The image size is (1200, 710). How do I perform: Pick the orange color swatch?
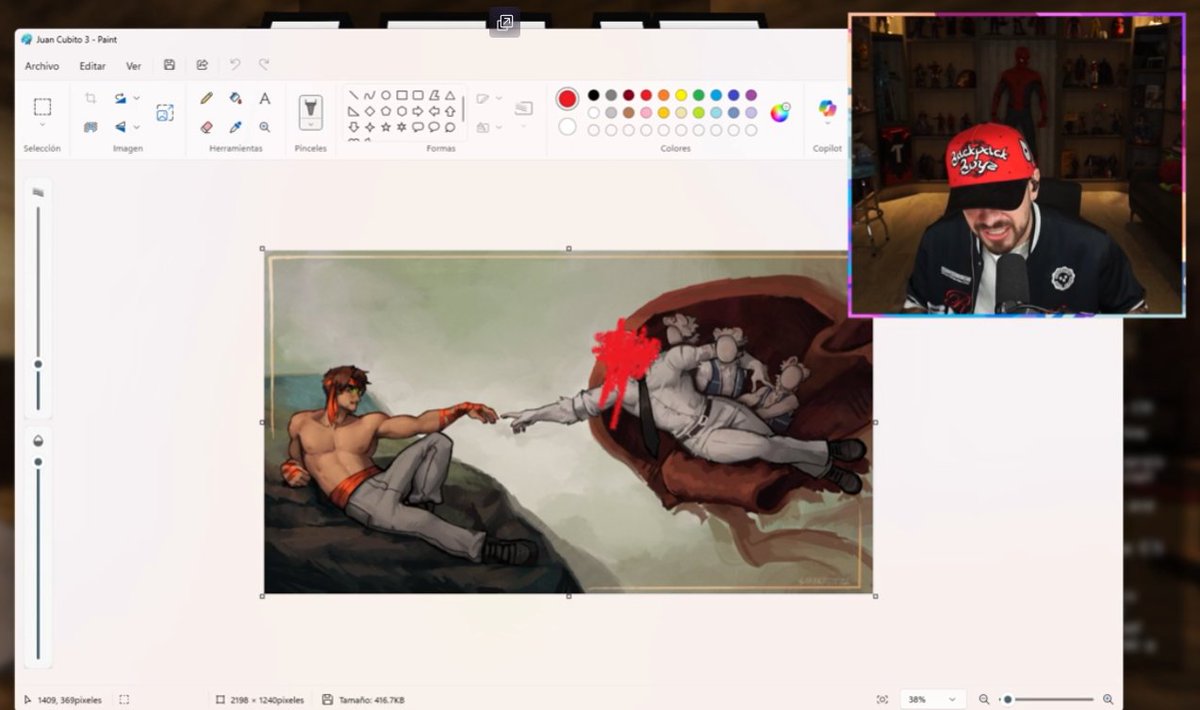click(664, 95)
